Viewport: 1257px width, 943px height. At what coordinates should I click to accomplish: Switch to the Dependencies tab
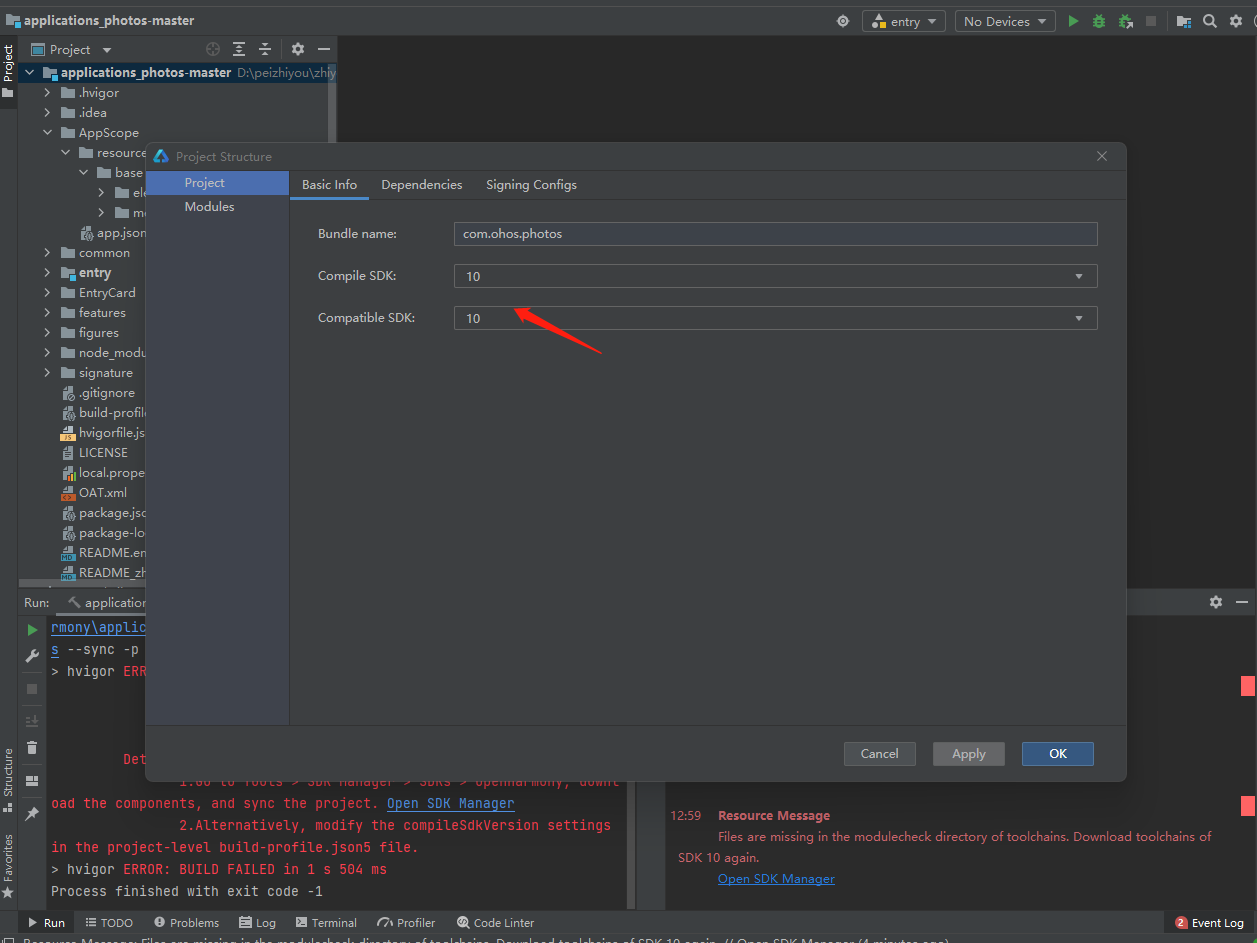click(422, 185)
